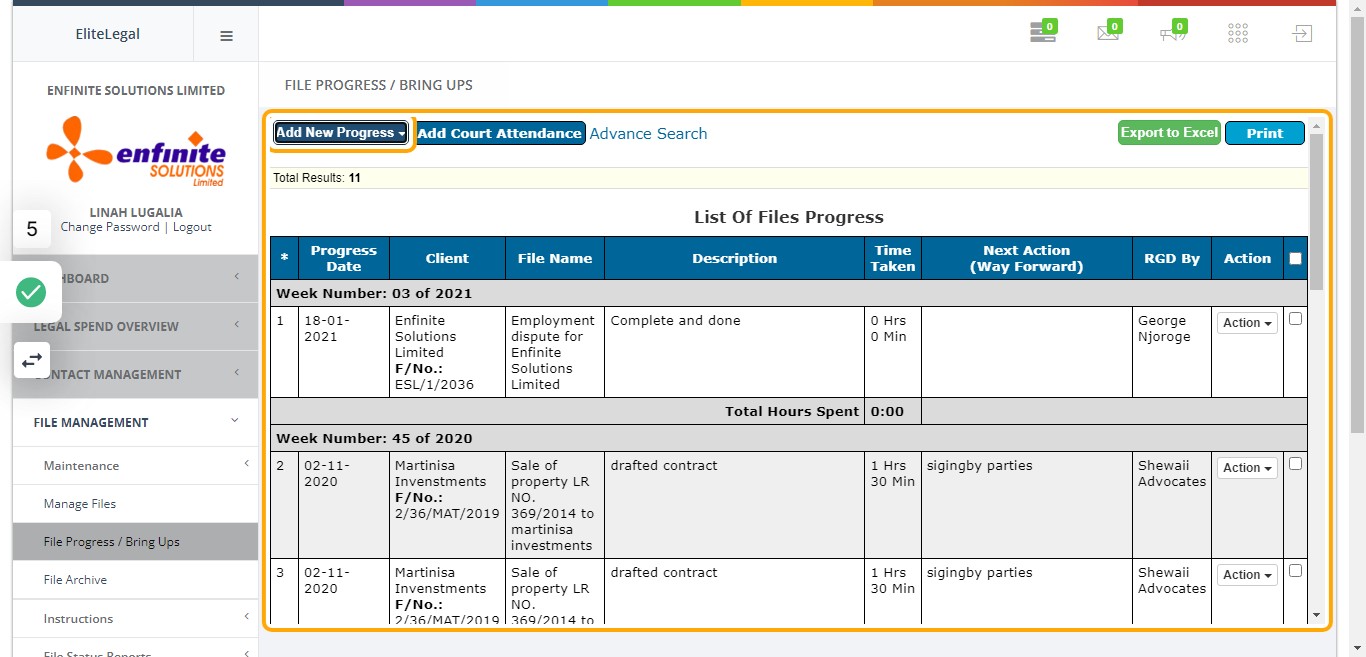Click Add Court Attendance button
1366x657 pixels.
[x=500, y=133]
